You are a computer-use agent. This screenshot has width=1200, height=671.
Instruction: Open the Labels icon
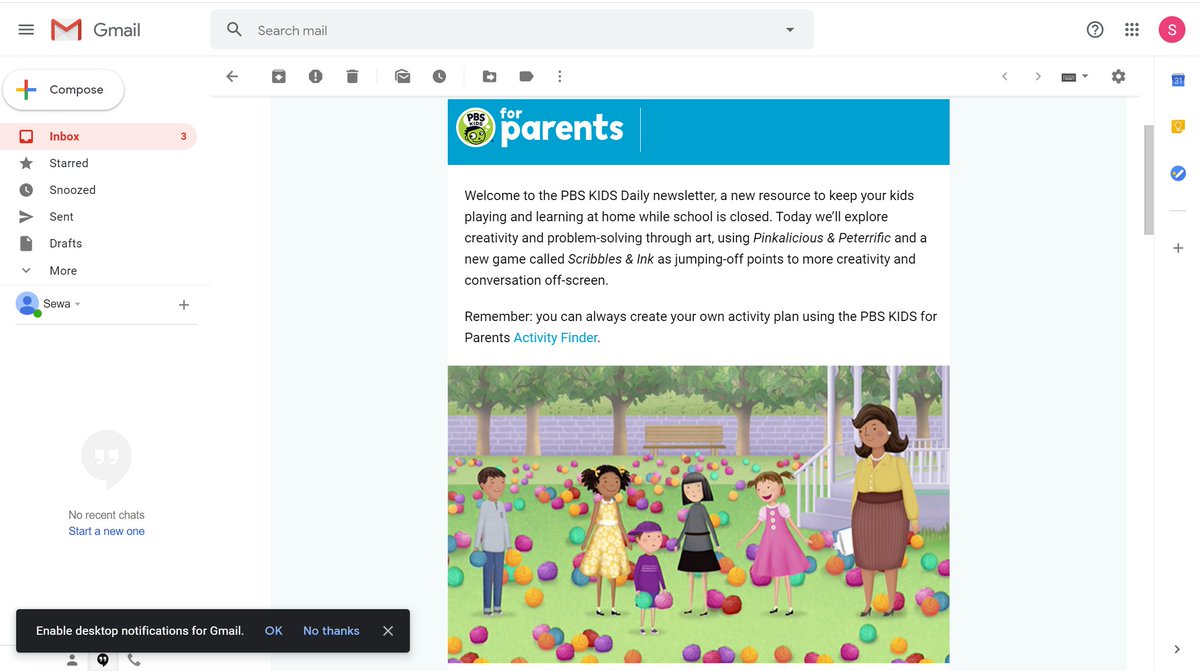(x=526, y=76)
